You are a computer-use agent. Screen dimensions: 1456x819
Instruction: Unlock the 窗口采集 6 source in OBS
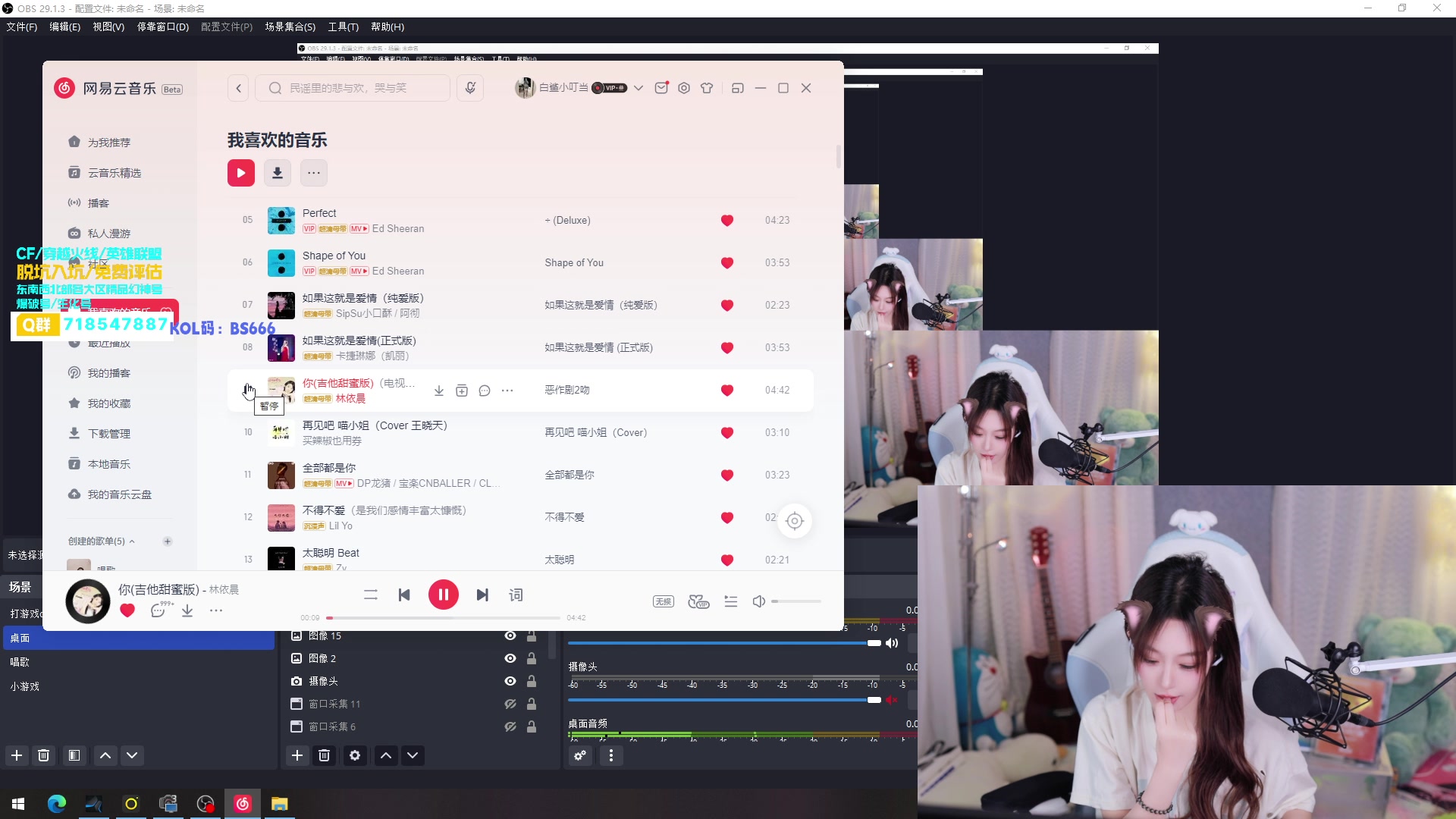click(532, 726)
